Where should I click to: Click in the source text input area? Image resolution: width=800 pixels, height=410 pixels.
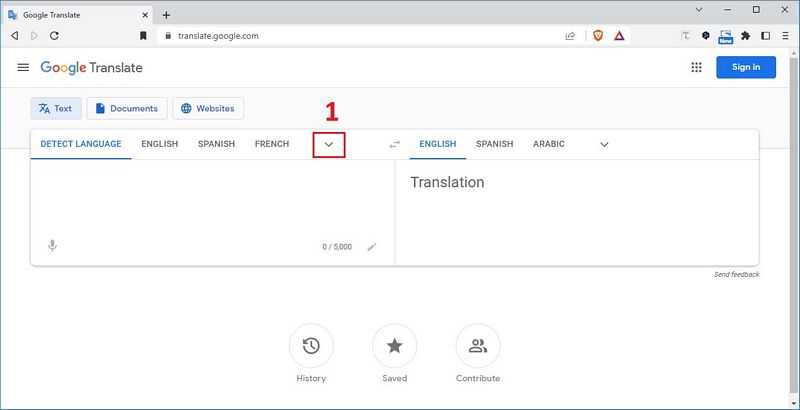pyautogui.click(x=200, y=195)
